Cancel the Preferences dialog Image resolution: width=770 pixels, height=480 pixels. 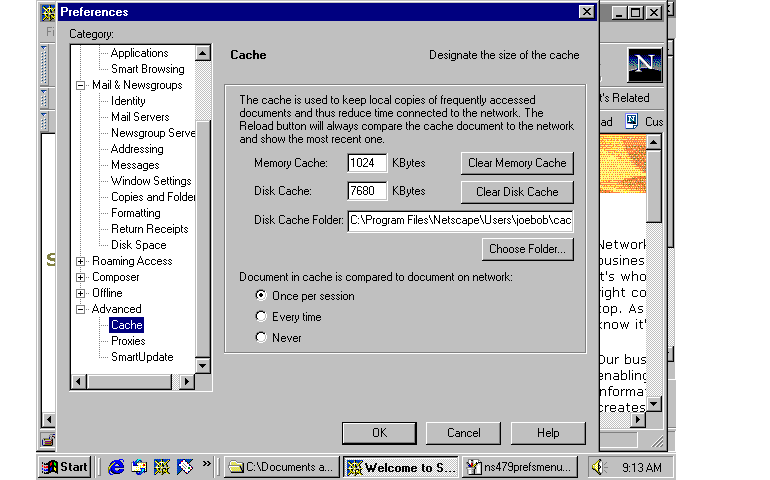464,433
